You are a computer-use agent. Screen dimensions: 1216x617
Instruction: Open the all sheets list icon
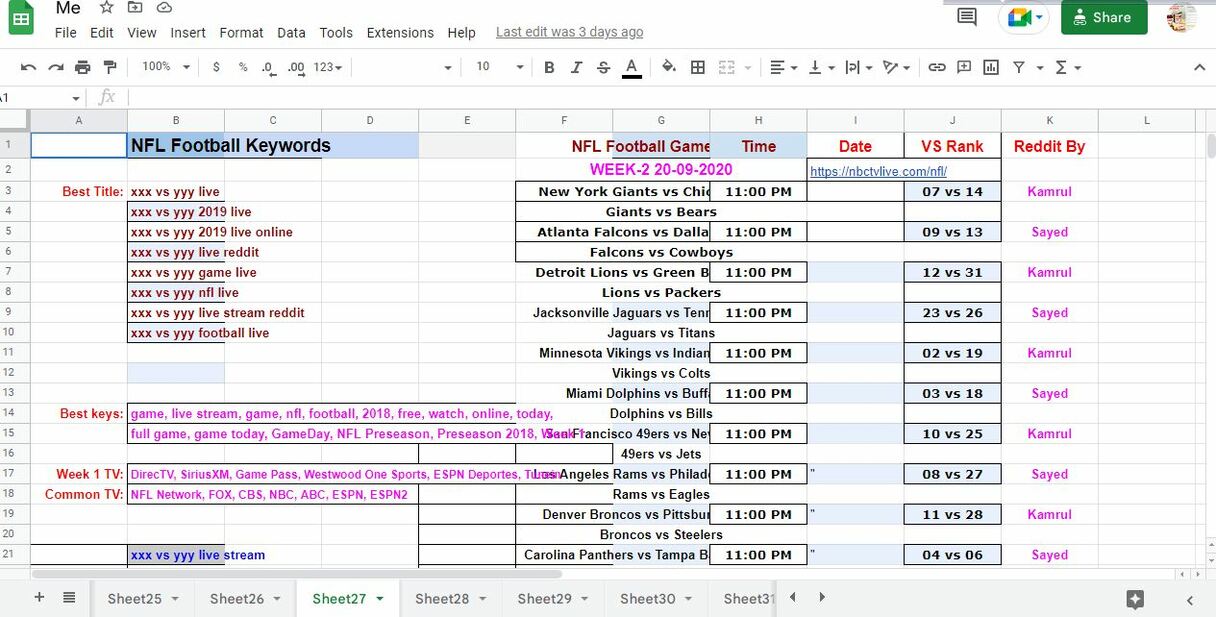[69, 597]
